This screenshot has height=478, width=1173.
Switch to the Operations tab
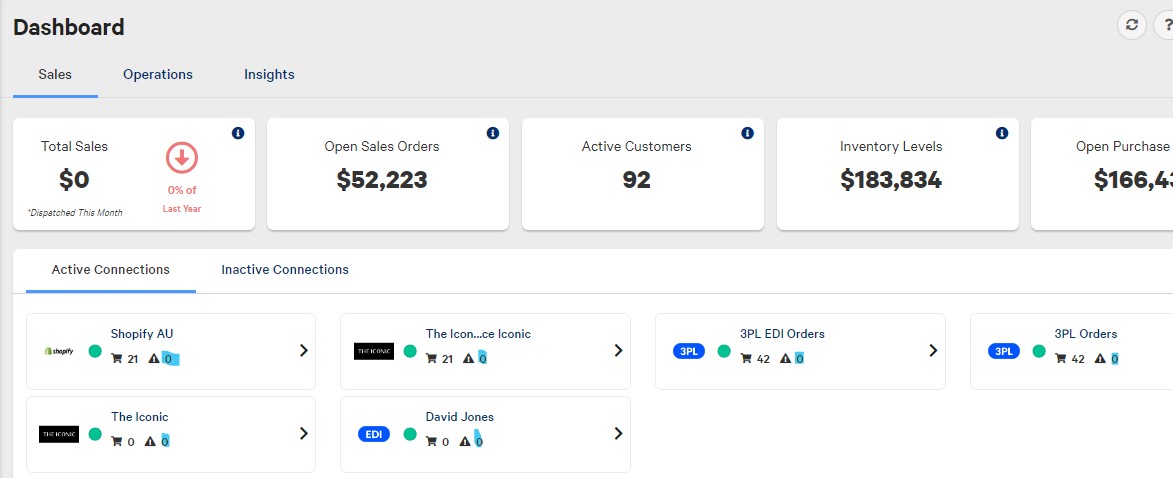click(x=158, y=75)
